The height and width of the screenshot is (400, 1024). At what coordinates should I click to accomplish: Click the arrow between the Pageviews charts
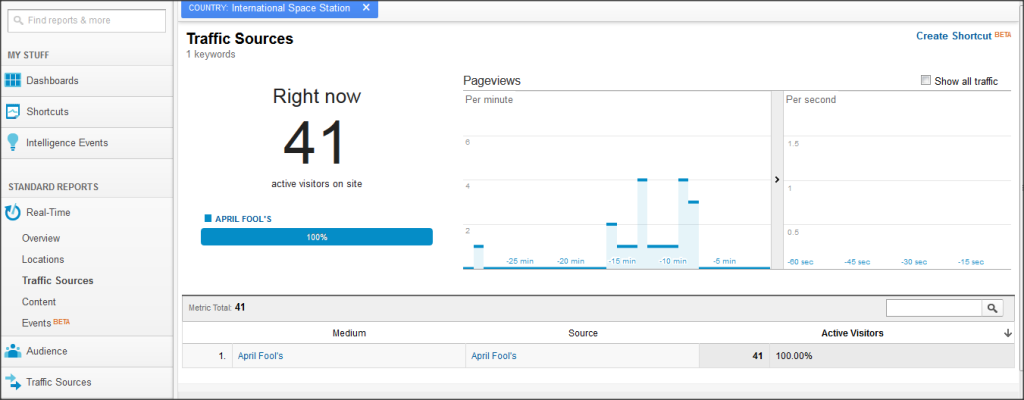pos(777,179)
